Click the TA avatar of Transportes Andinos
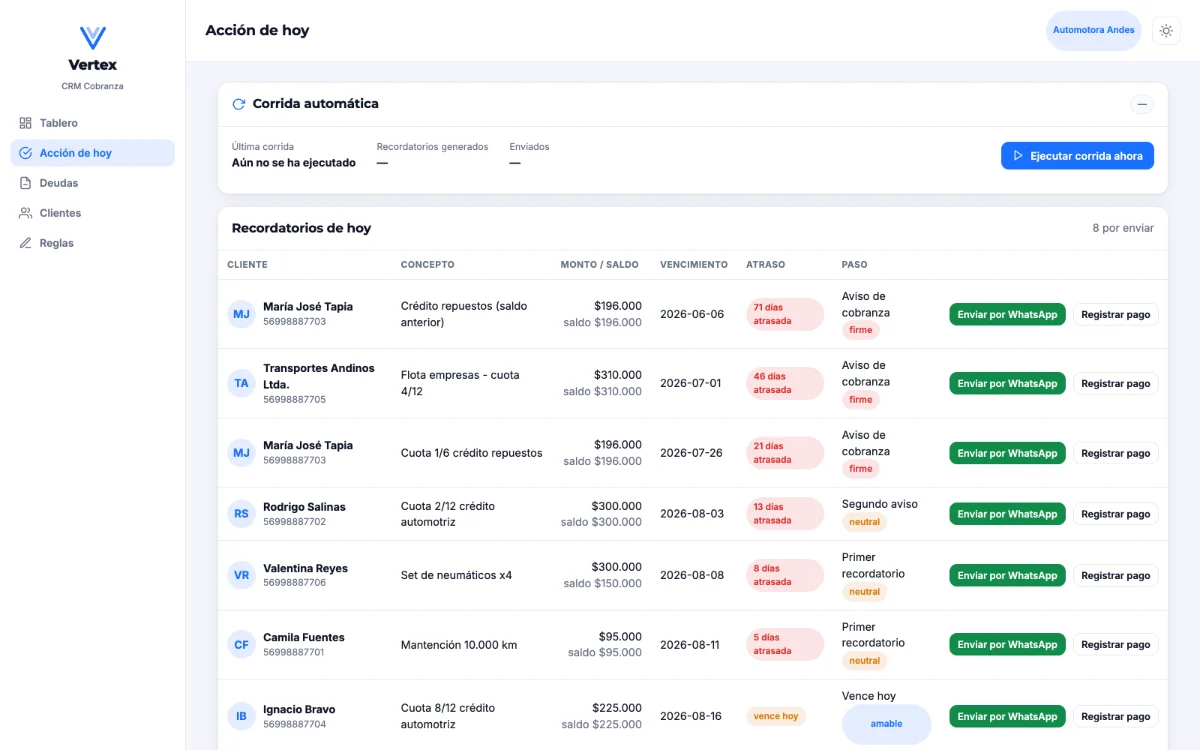Image resolution: width=1200 pixels, height=750 pixels. [x=241, y=383]
